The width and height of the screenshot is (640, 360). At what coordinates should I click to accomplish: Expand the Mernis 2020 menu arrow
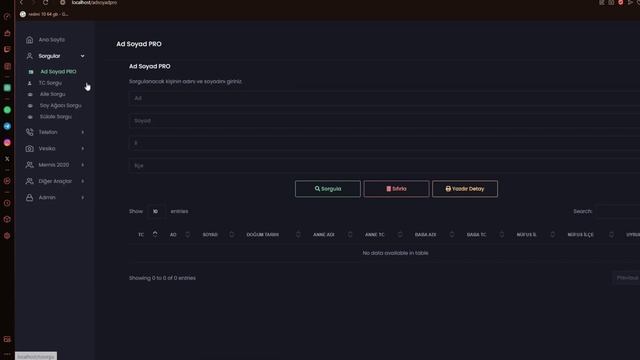(82, 165)
